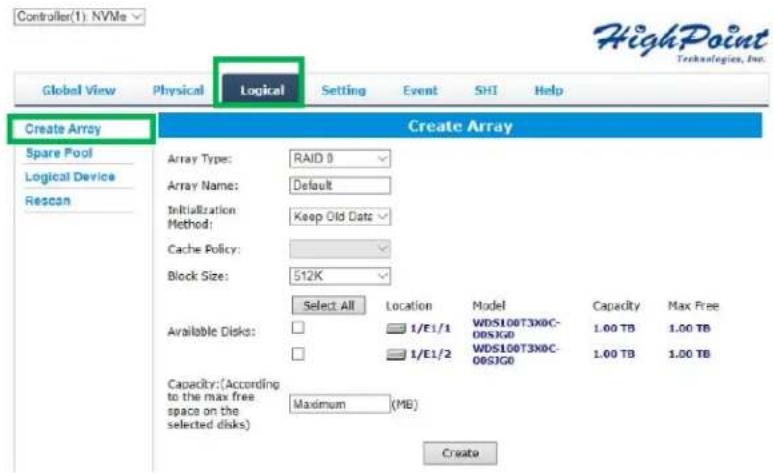This screenshot has height=473, width=773.
Task: Check the box for disk 1/E1/2
Action: click(x=298, y=354)
